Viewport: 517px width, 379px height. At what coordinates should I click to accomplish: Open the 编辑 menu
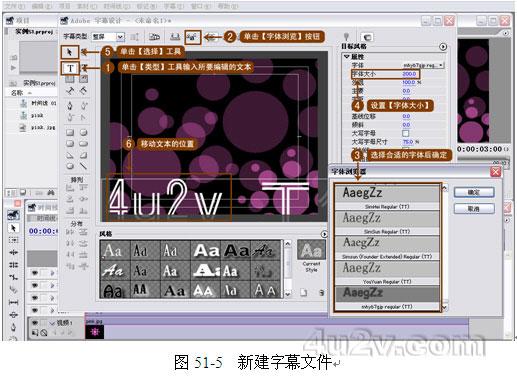coord(42,6)
